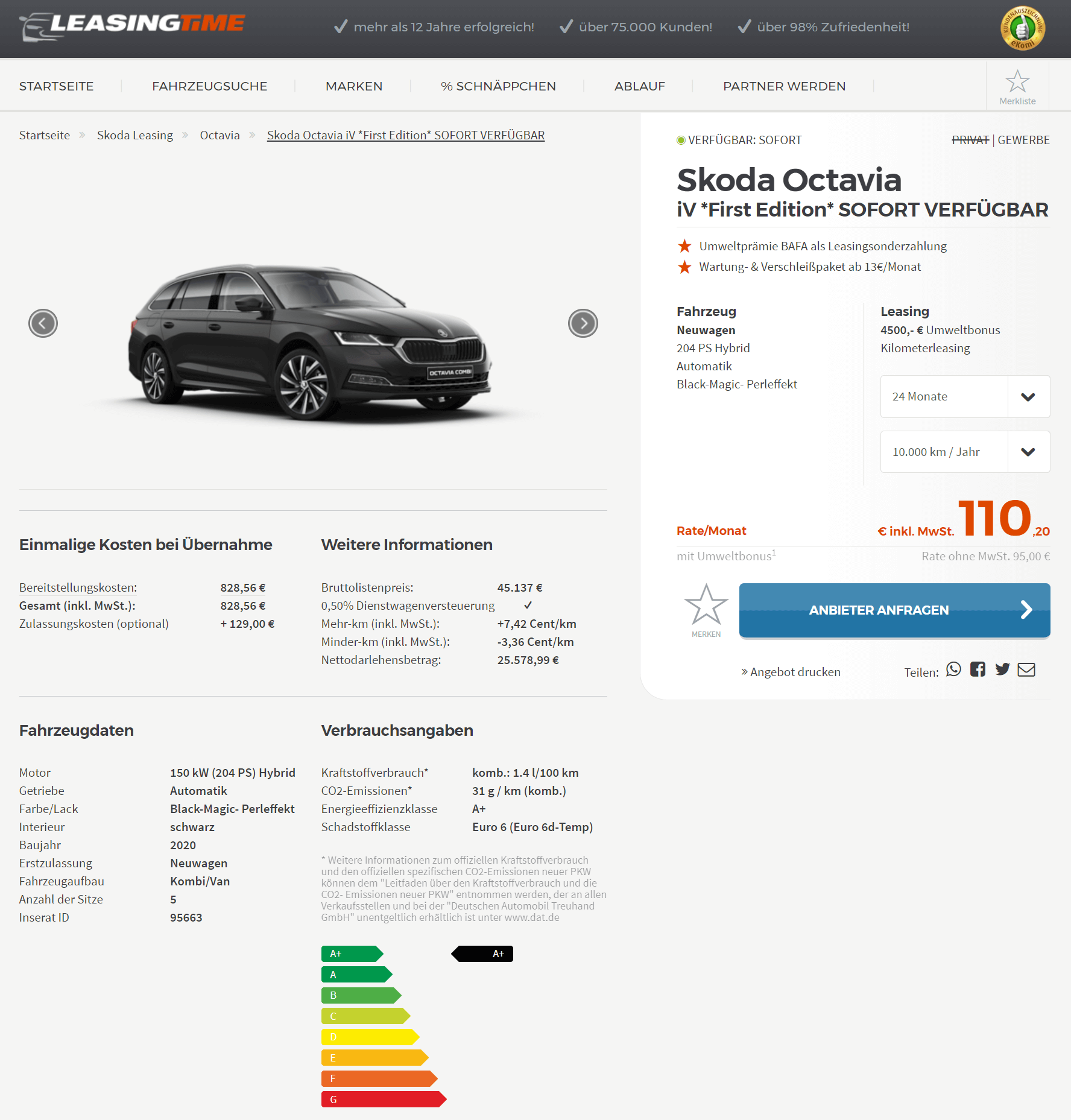Image resolution: width=1071 pixels, height=1120 pixels.
Task: Click the Skoda Octavia heading
Action: pyautogui.click(x=789, y=180)
